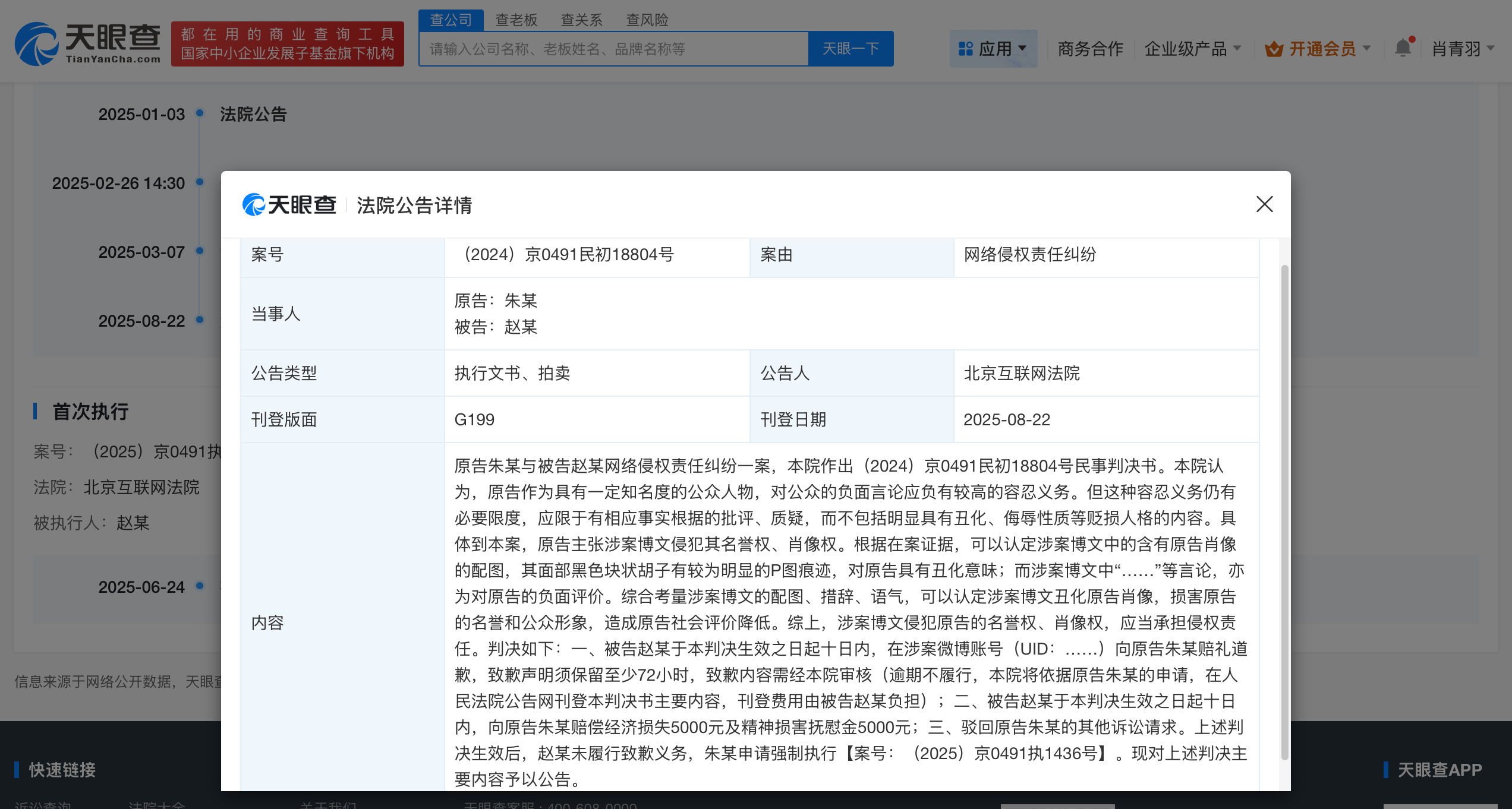This screenshot has width=1512, height=809.
Task: Open the 肖青羽 account dropdown
Action: [1462, 49]
